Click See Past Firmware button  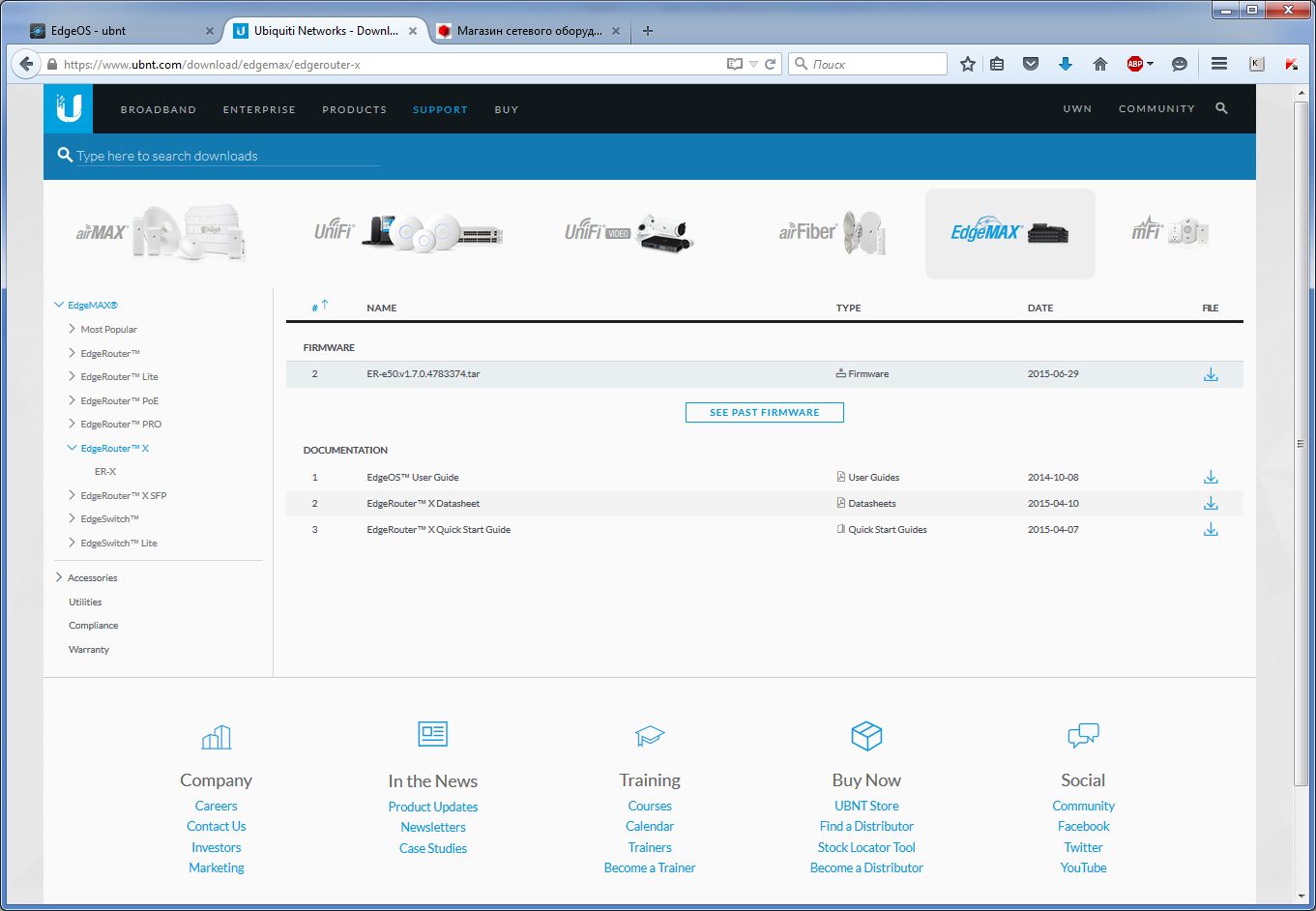point(764,413)
